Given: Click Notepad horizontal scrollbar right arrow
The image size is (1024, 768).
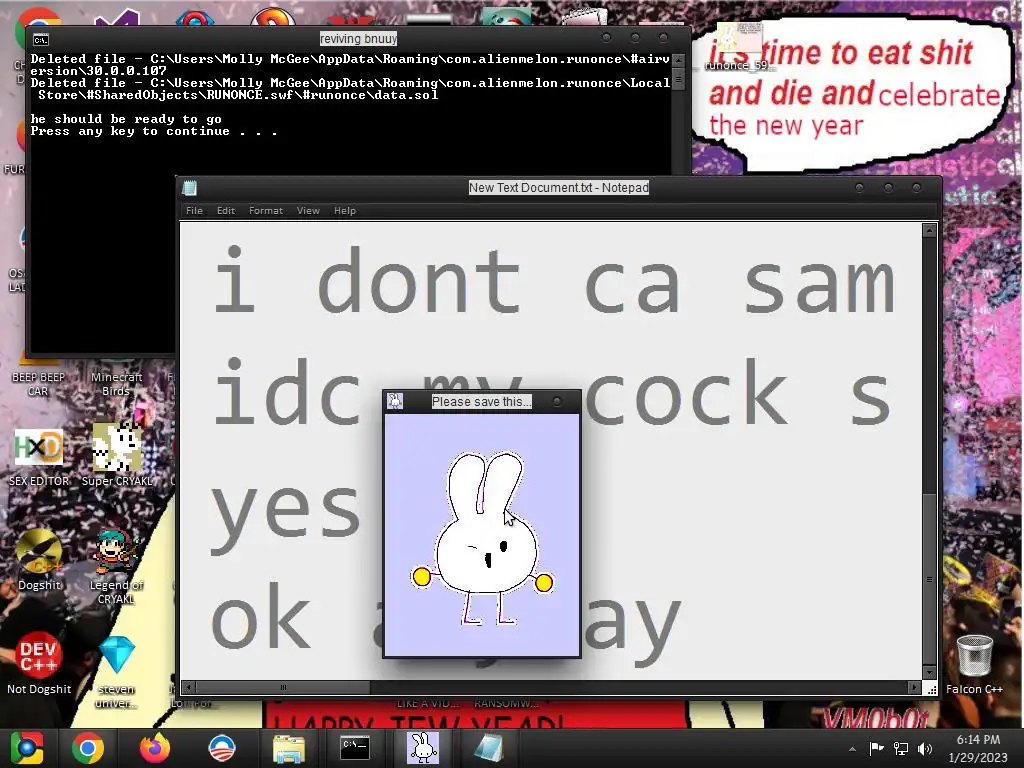Looking at the screenshot, I should click(913, 687).
